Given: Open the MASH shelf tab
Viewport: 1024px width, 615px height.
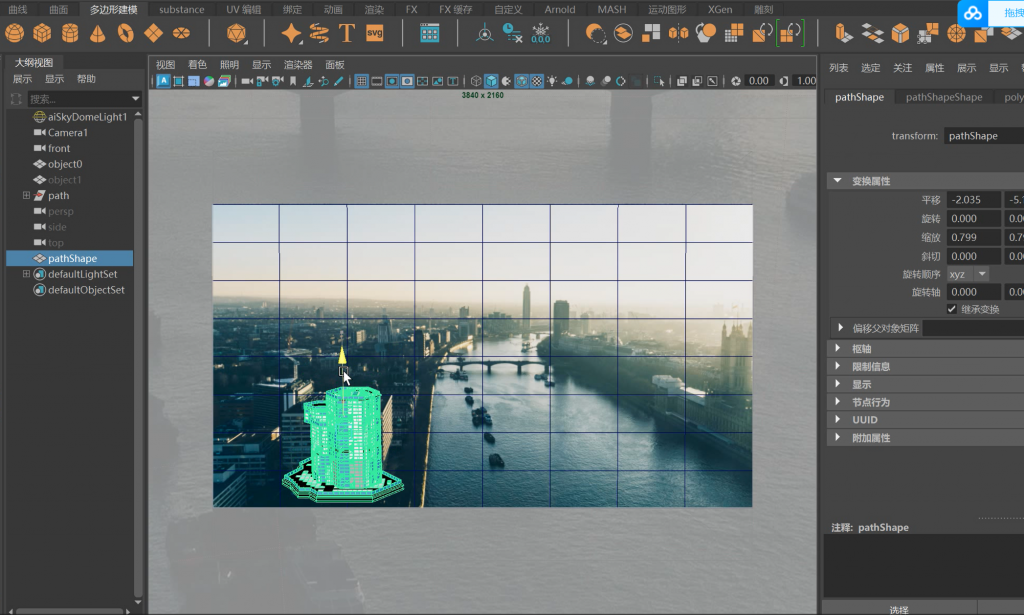Looking at the screenshot, I should (611, 9).
